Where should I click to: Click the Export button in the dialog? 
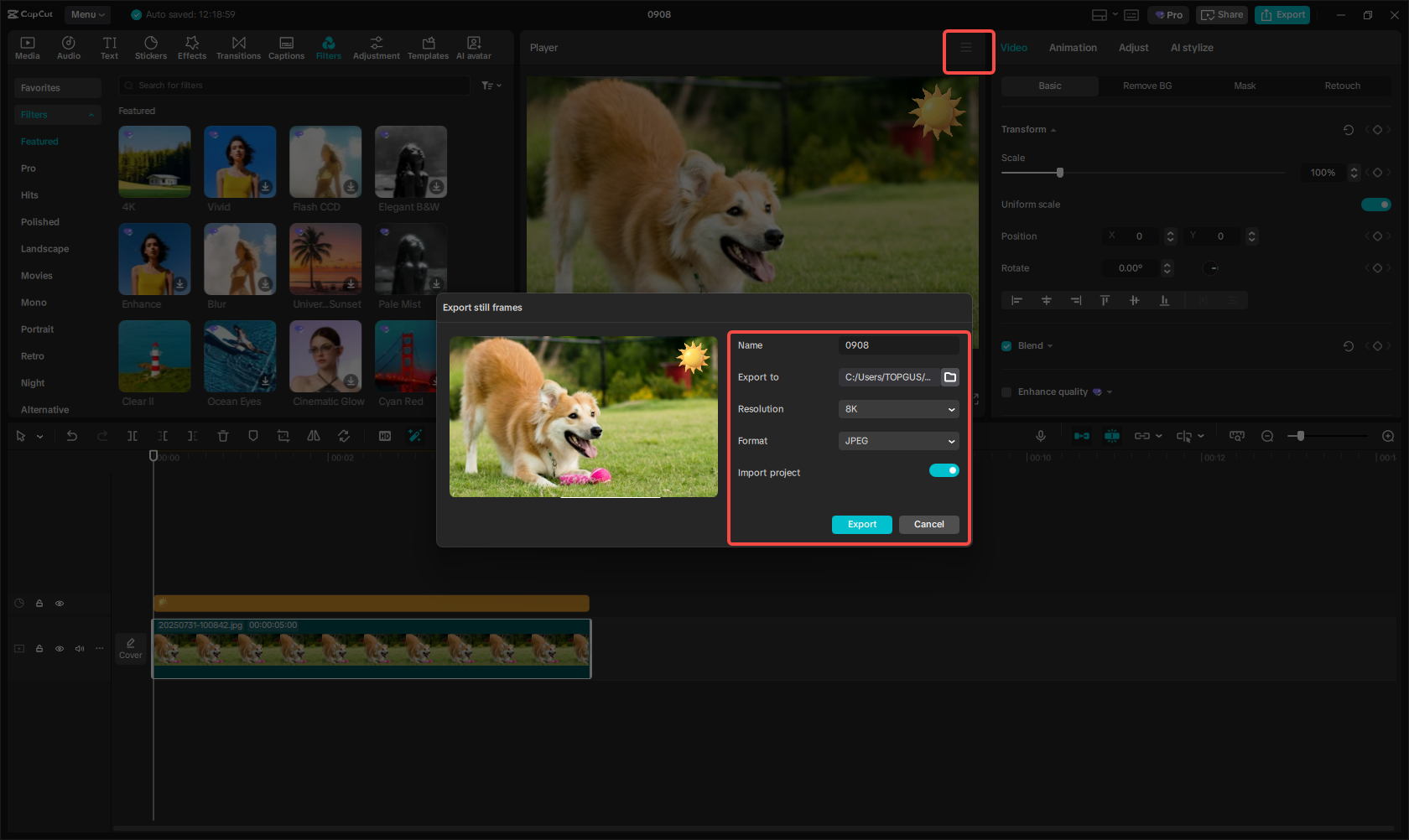click(861, 524)
